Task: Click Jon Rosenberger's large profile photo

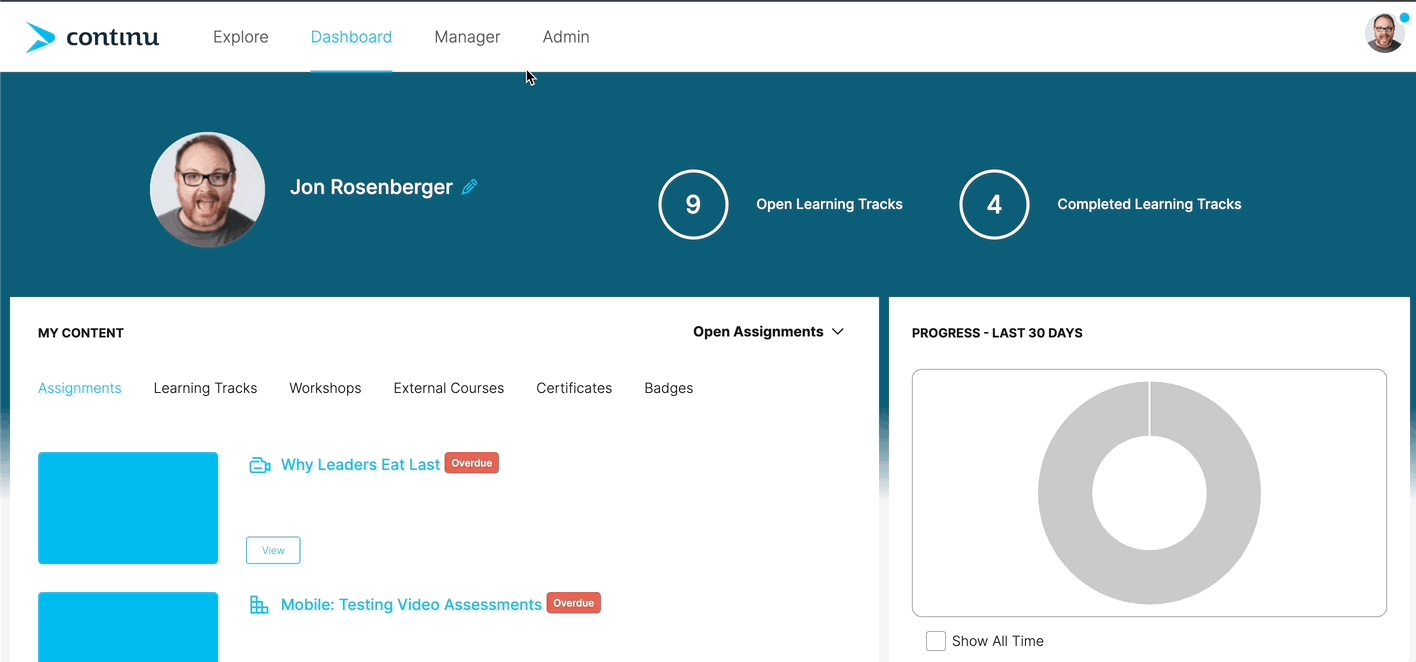Action: (x=208, y=190)
